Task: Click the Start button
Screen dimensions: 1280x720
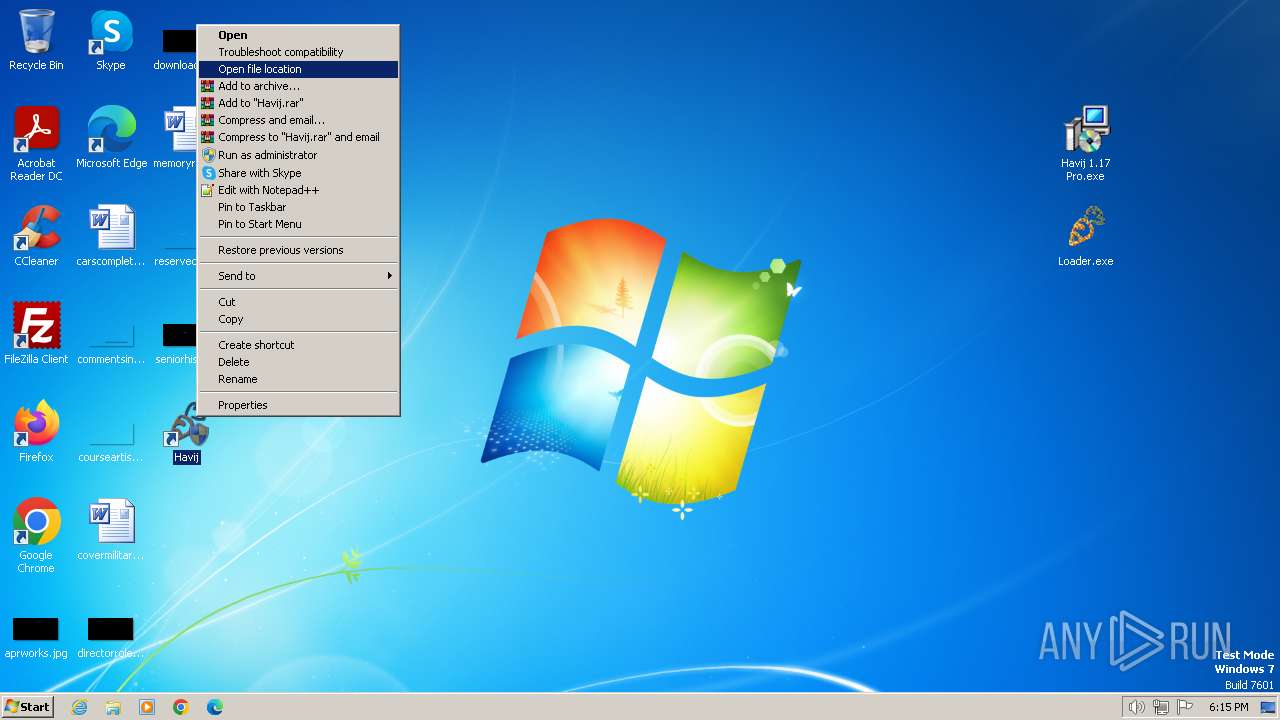Action: (x=27, y=707)
